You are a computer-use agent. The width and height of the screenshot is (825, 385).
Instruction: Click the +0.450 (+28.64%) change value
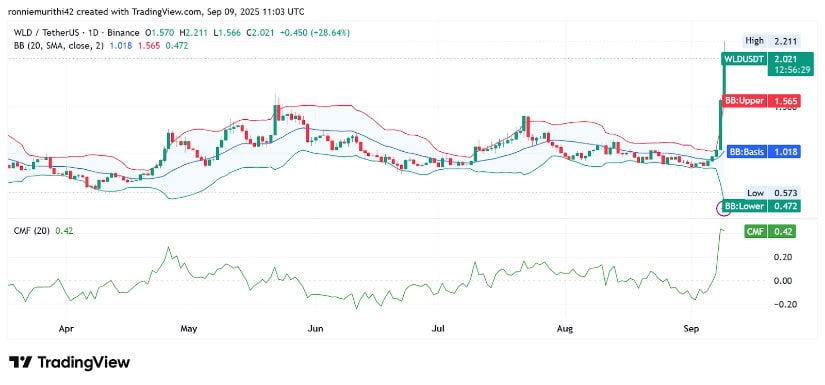pos(314,33)
